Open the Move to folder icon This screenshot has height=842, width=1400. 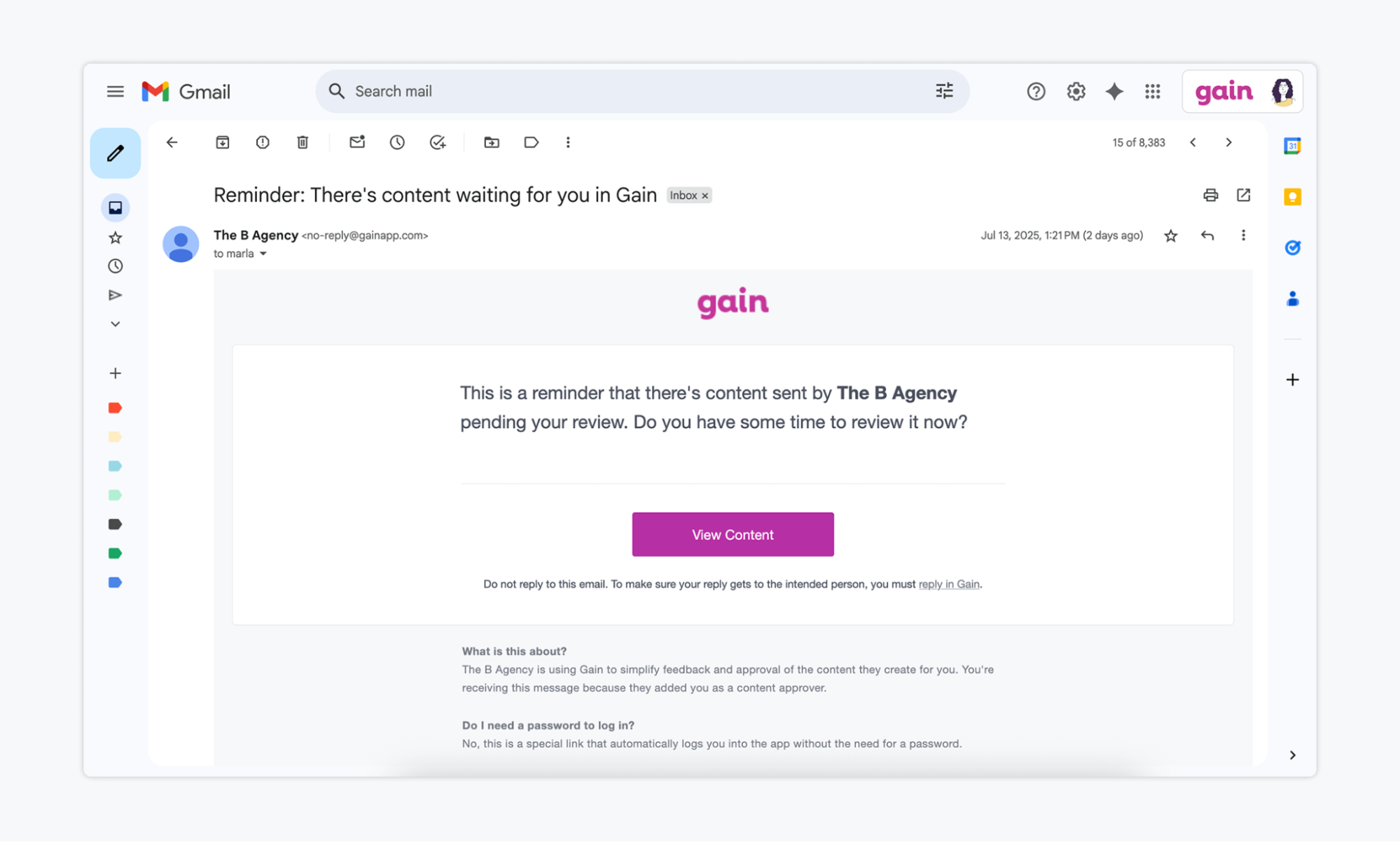[x=492, y=142]
